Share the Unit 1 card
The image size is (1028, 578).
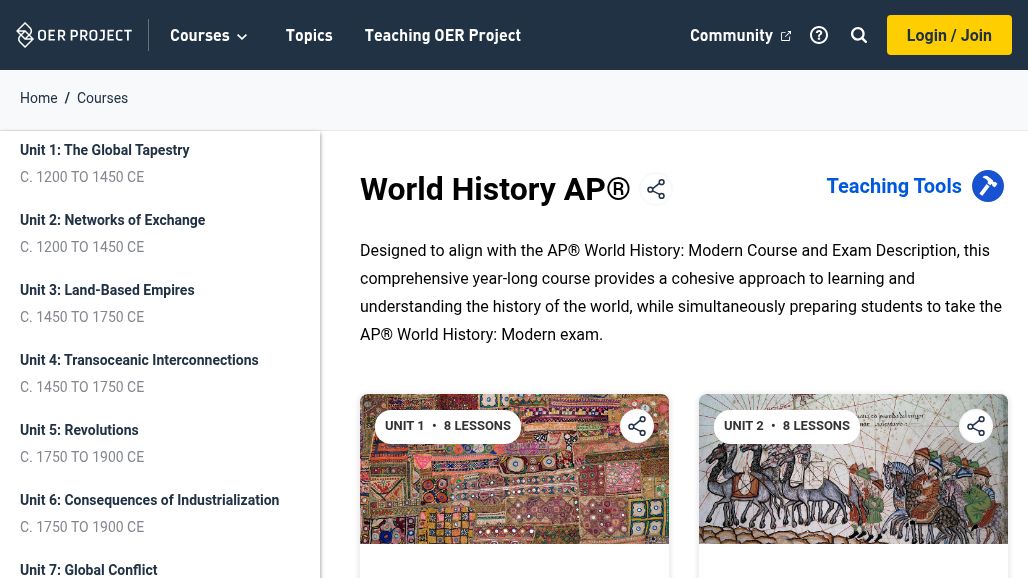coord(637,426)
